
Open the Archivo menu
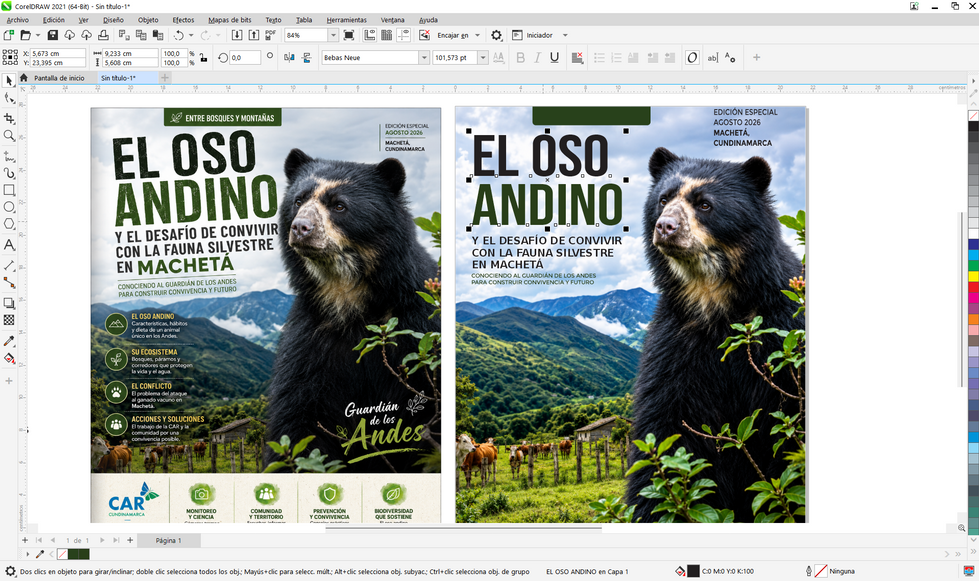click(x=17, y=20)
